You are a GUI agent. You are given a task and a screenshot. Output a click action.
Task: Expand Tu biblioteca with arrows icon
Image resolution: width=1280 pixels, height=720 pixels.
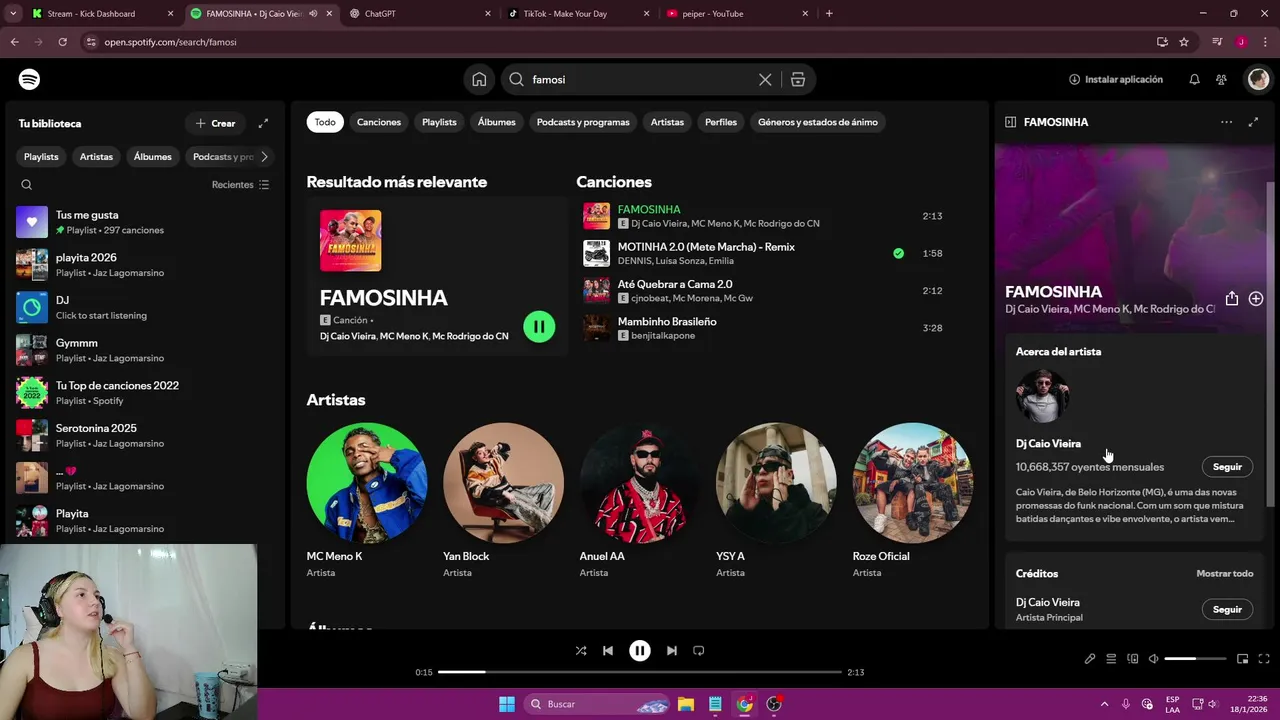(x=263, y=123)
